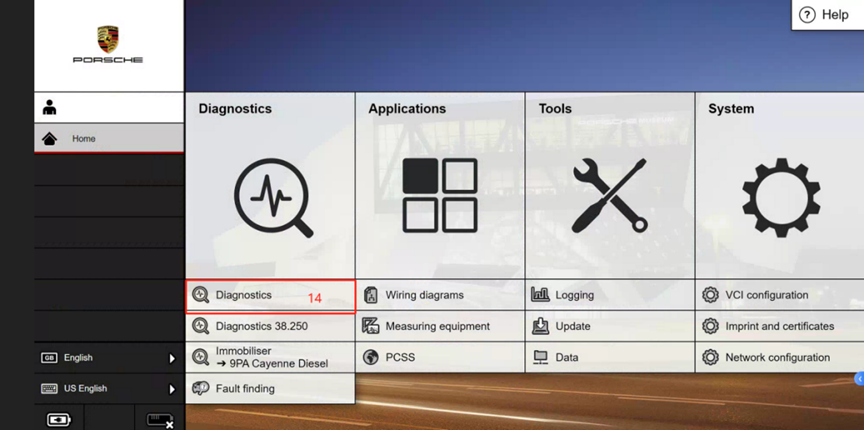The width and height of the screenshot is (864, 430).
Task: Expand the US English keyboard arrow
Action: tap(172, 389)
